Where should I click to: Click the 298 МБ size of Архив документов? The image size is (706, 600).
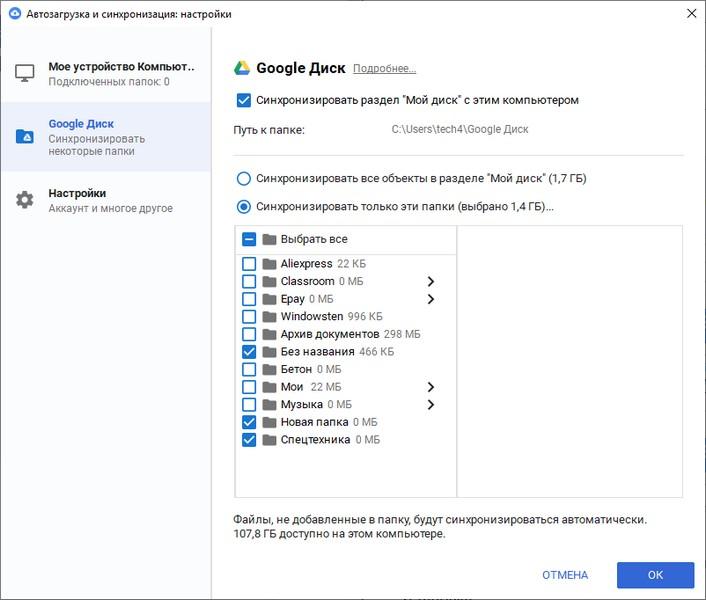pyautogui.click(x=402, y=334)
